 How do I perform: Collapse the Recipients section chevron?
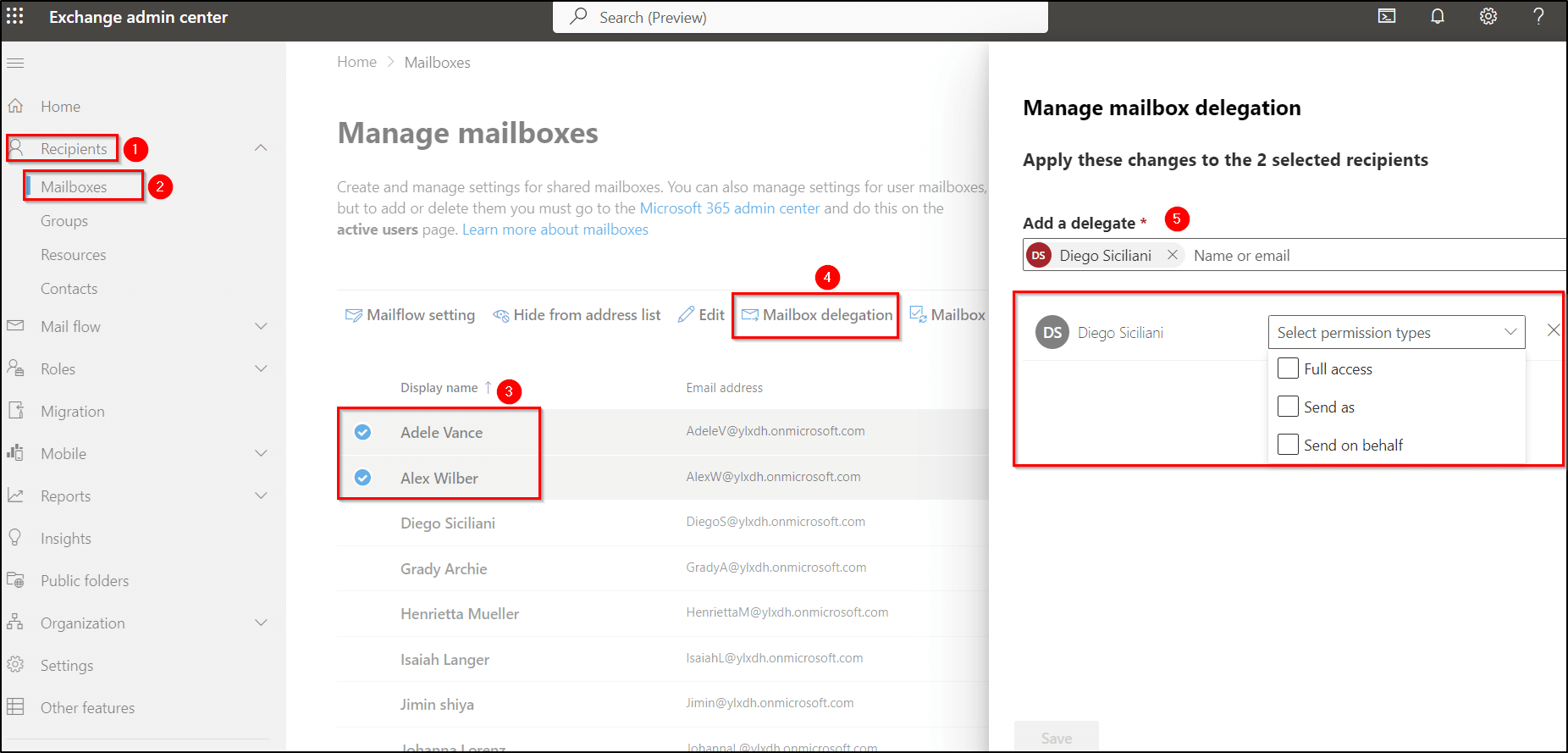pyautogui.click(x=261, y=148)
